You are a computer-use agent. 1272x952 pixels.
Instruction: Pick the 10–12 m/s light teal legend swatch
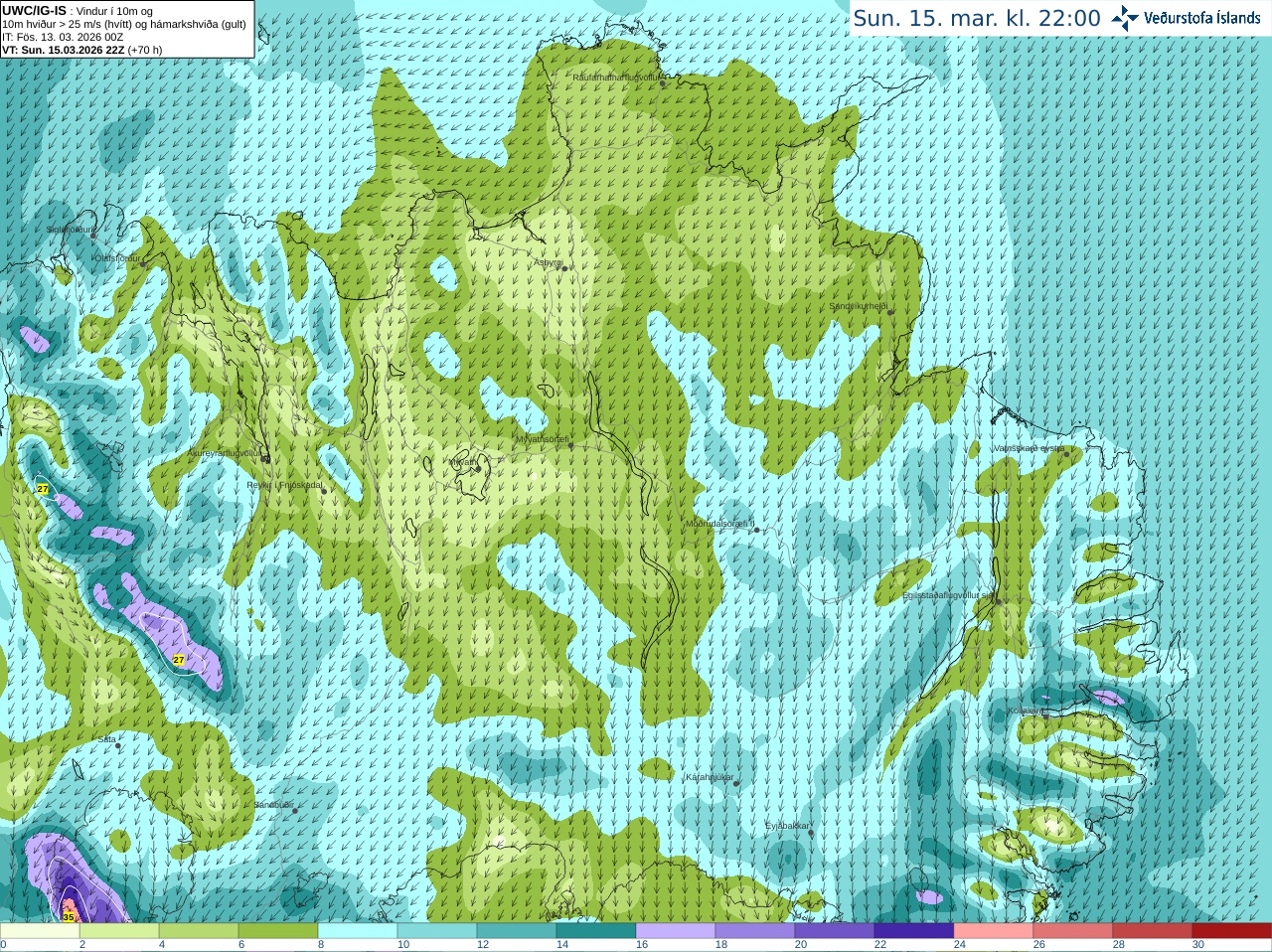tap(437, 931)
